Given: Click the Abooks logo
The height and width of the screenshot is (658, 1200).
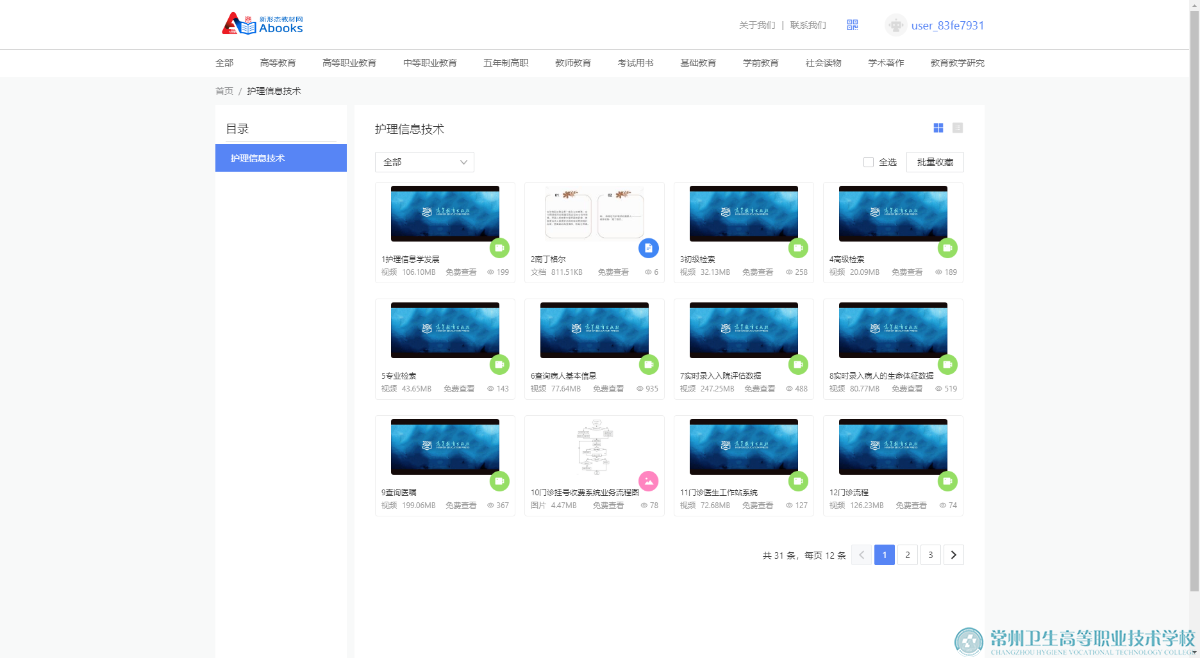Looking at the screenshot, I should tap(262, 24).
